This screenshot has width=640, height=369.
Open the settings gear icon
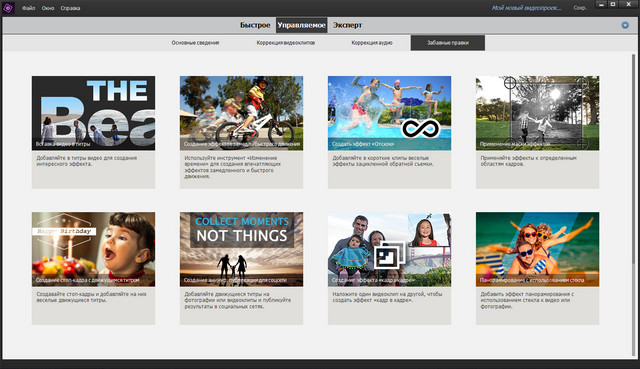[x=625, y=25]
